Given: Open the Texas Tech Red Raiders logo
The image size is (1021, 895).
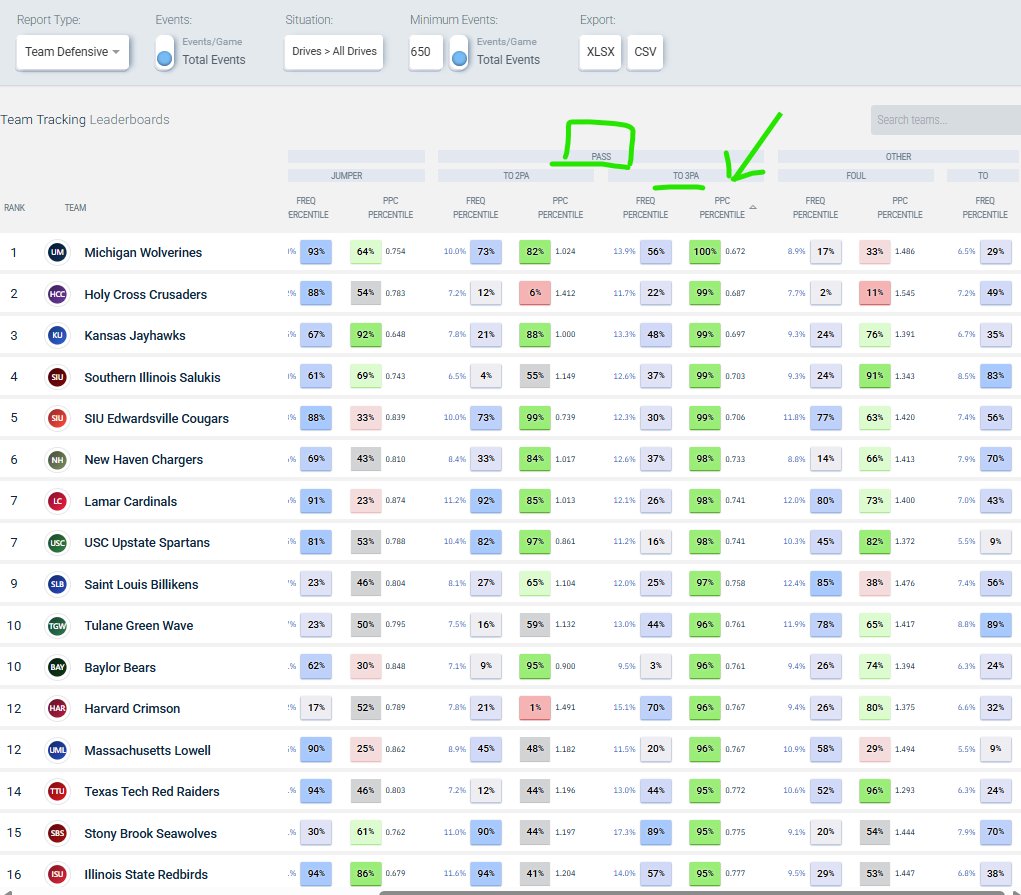Looking at the screenshot, I should (x=57, y=791).
